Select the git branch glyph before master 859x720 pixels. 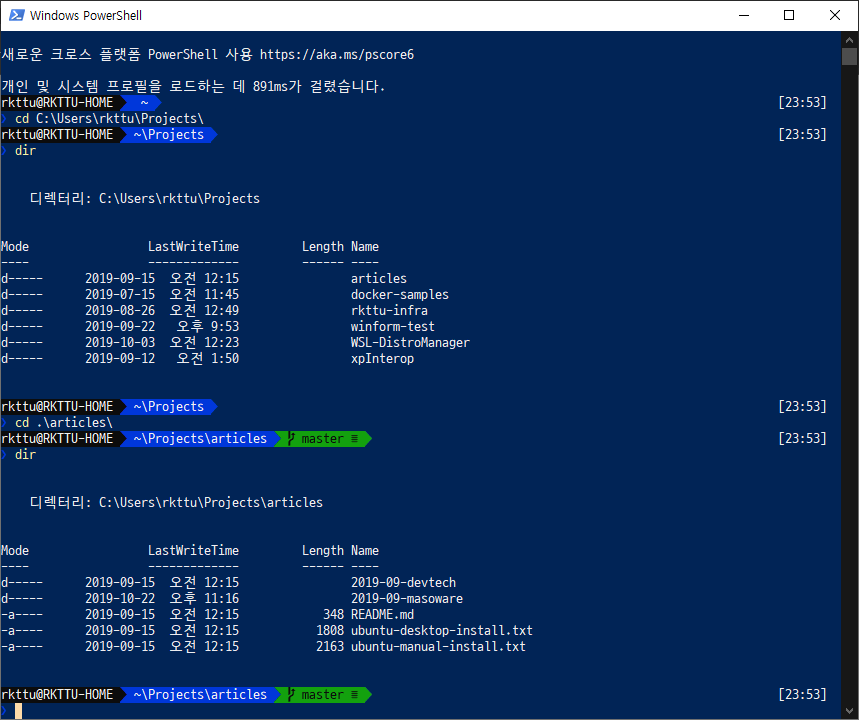coord(290,438)
